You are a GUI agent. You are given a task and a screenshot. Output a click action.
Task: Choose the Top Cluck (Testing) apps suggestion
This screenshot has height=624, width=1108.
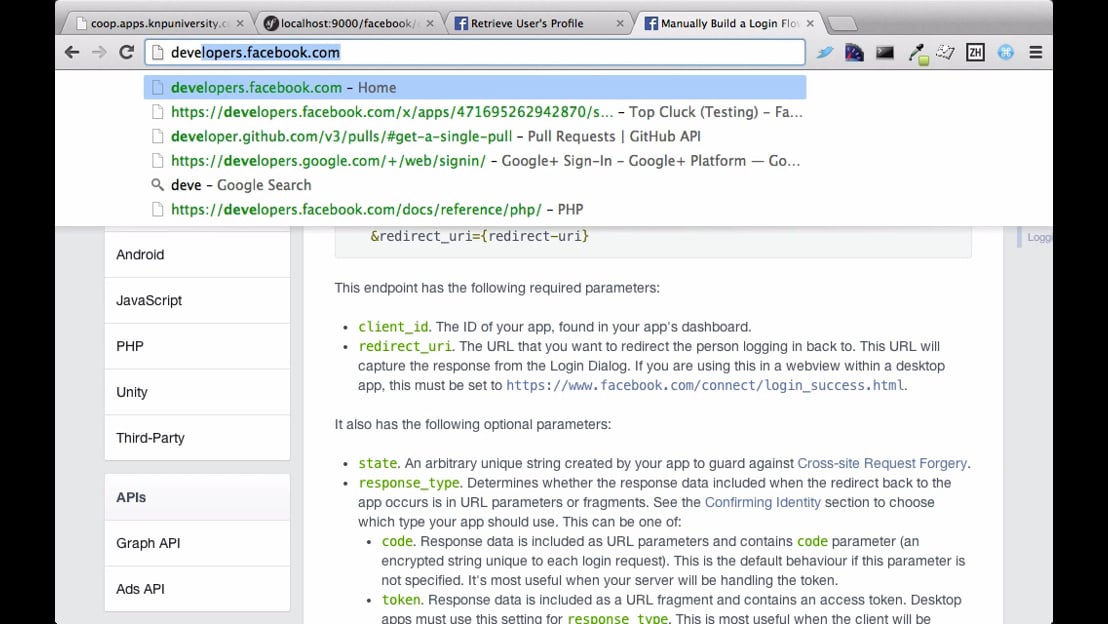(475, 112)
